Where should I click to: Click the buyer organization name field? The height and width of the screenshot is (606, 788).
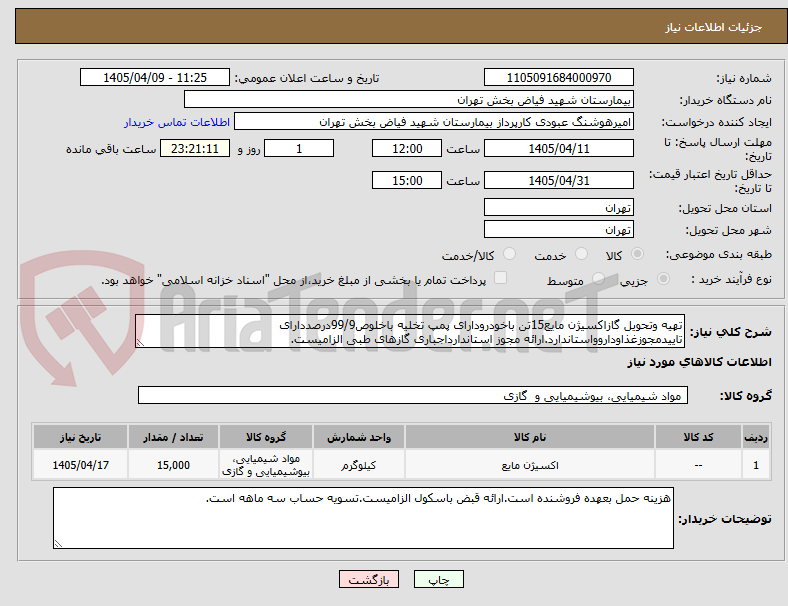[409, 99]
